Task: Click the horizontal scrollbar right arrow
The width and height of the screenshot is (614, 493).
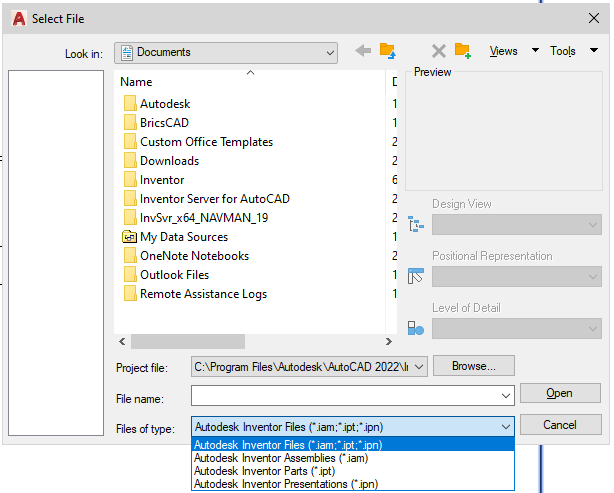Action: [x=388, y=341]
